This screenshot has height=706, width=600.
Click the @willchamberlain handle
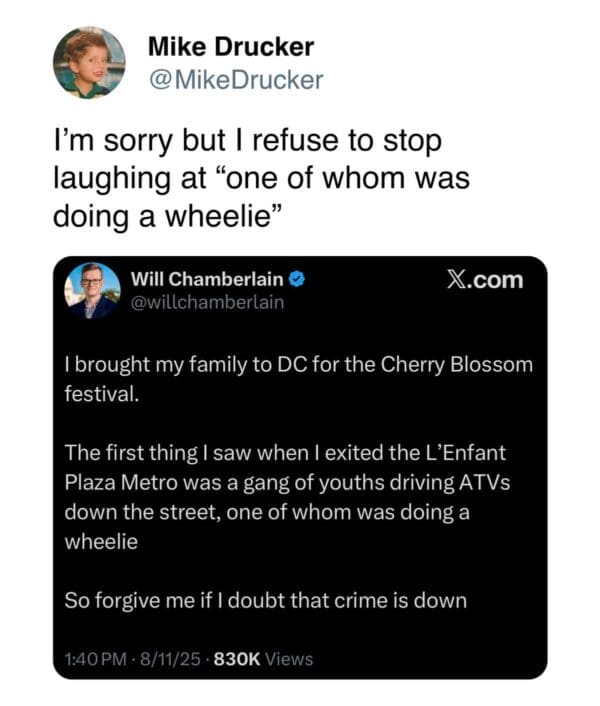pyautogui.click(x=208, y=301)
